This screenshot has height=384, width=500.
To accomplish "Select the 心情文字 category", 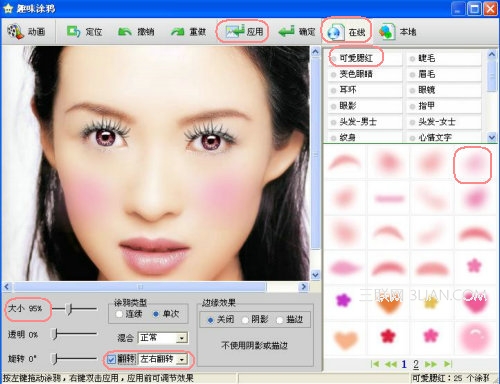I will point(444,137).
